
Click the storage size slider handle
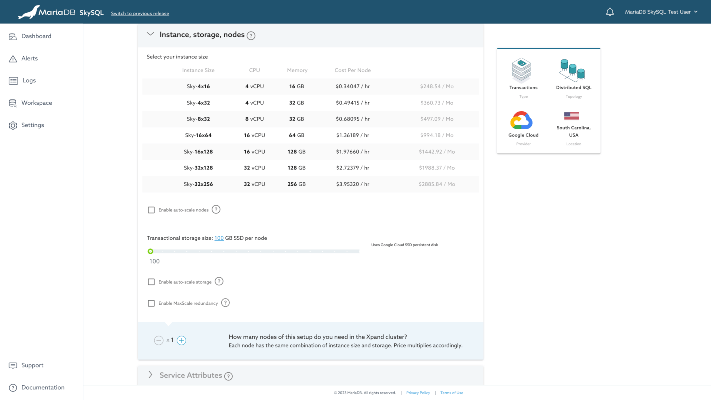tap(151, 251)
